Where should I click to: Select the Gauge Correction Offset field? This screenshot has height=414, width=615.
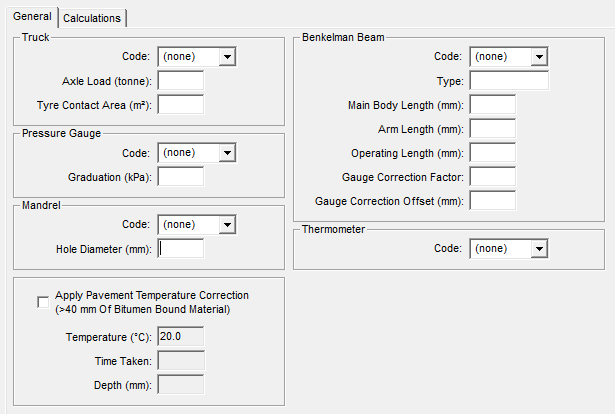click(492, 201)
